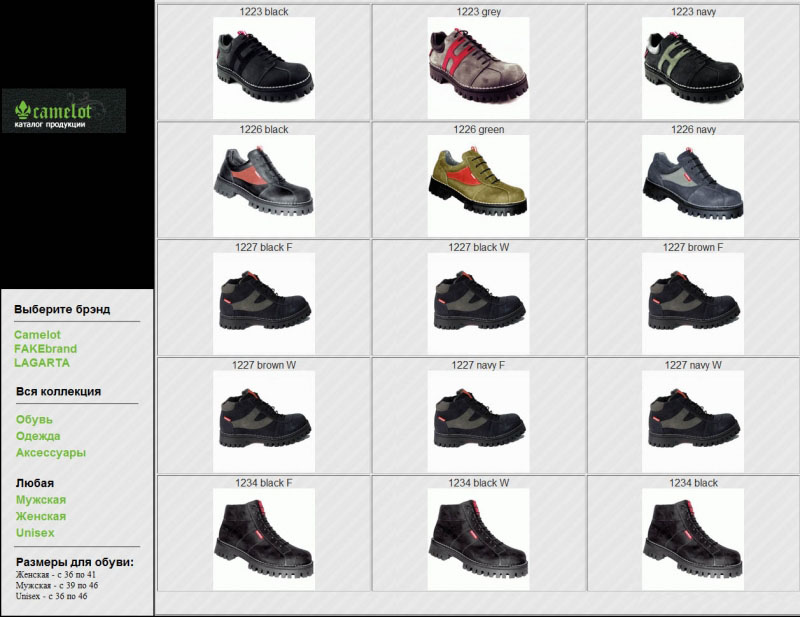Click the '1227 black F' product title
Screen dimensions: 800x617
point(264,248)
